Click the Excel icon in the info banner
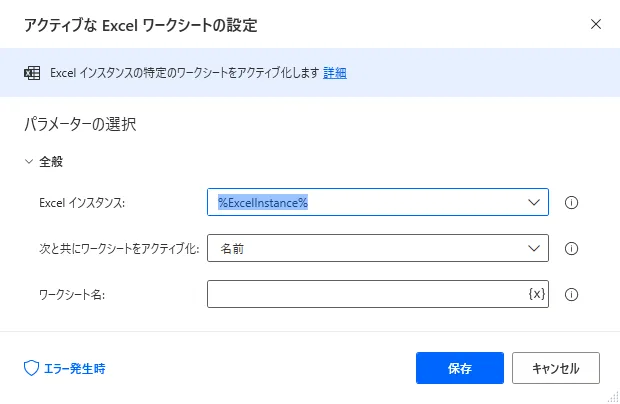The height and width of the screenshot is (404, 620). (32, 73)
